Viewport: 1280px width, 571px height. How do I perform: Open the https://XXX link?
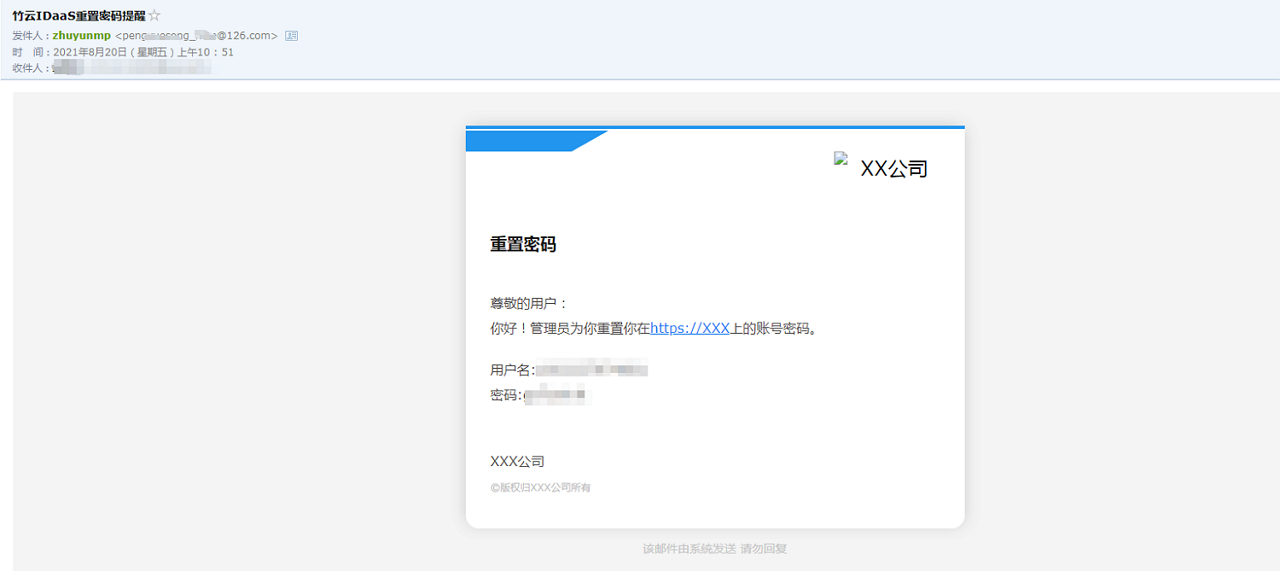click(690, 328)
